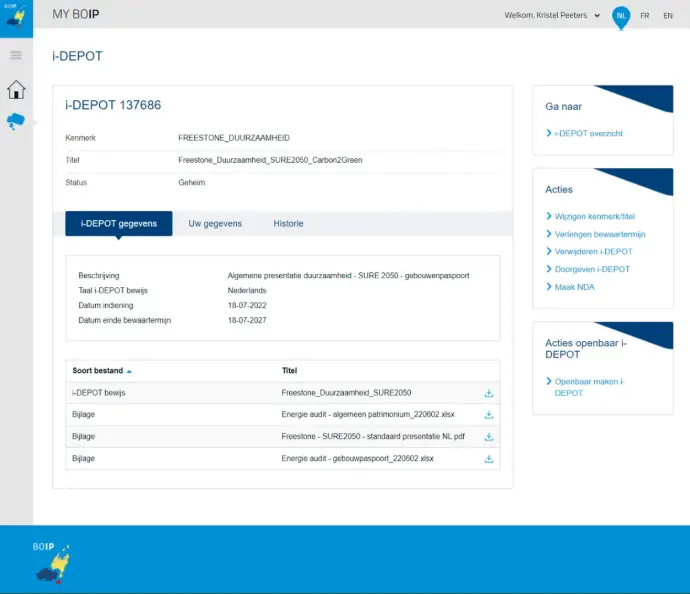Switch to the Uw gegevens tab
Screen dimensions: 690x594
215,224
